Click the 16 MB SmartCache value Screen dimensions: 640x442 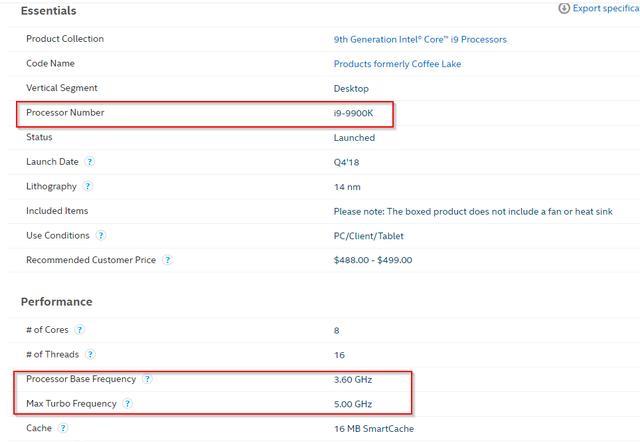pos(373,429)
